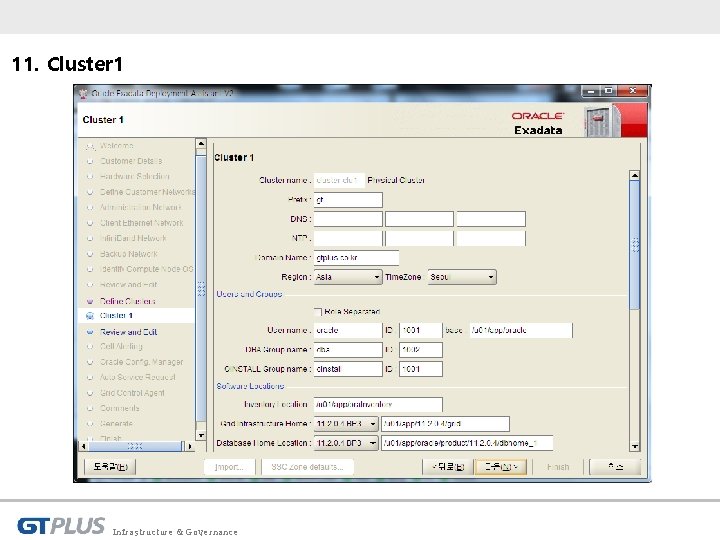720x540 pixels.
Task: Click the second DNS field
Action: 419,219
